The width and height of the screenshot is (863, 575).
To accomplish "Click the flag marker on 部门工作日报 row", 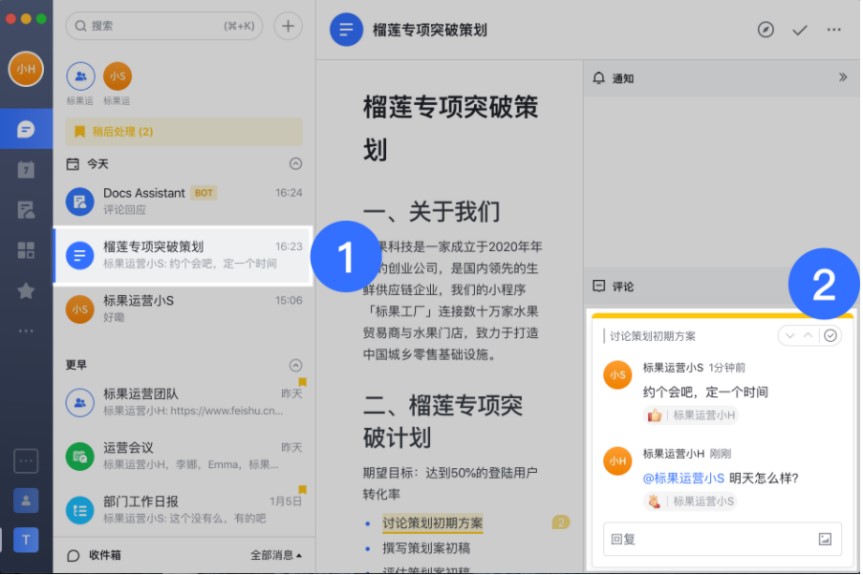I will point(302,489).
